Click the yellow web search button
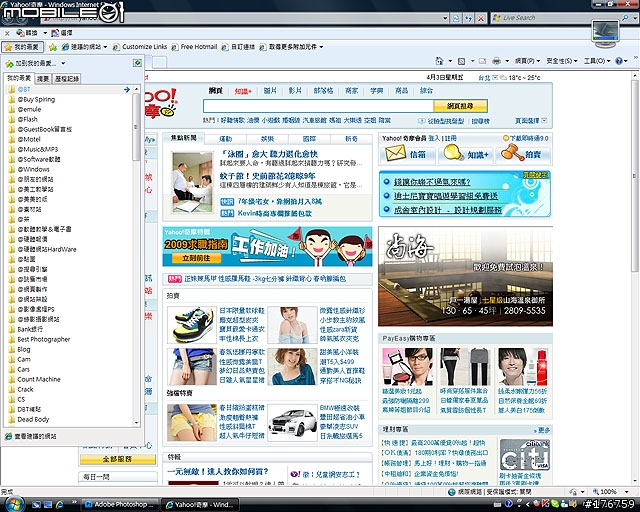This screenshot has height=512, width=640. tap(460, 106)
